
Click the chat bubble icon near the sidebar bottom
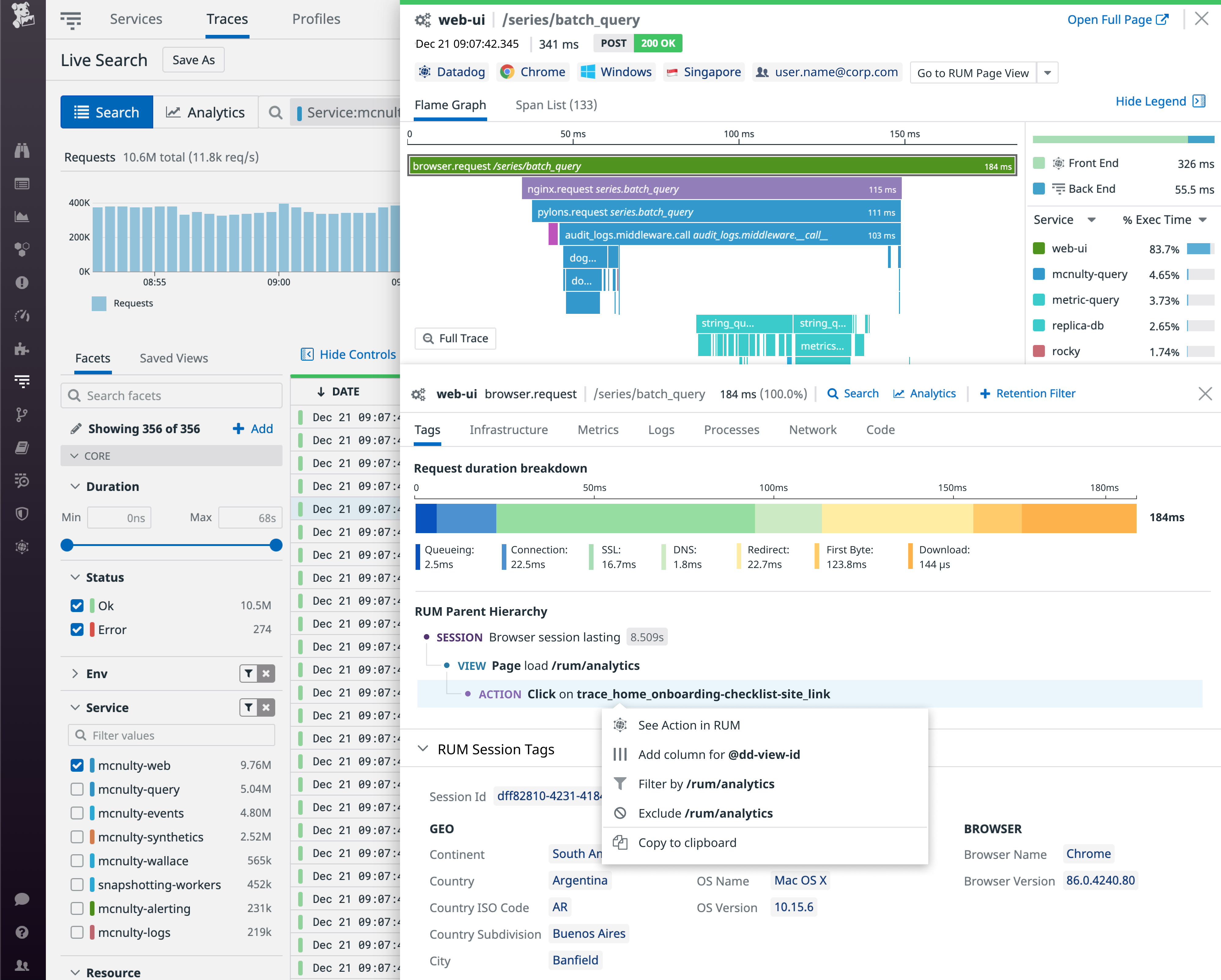click(22, 899)
